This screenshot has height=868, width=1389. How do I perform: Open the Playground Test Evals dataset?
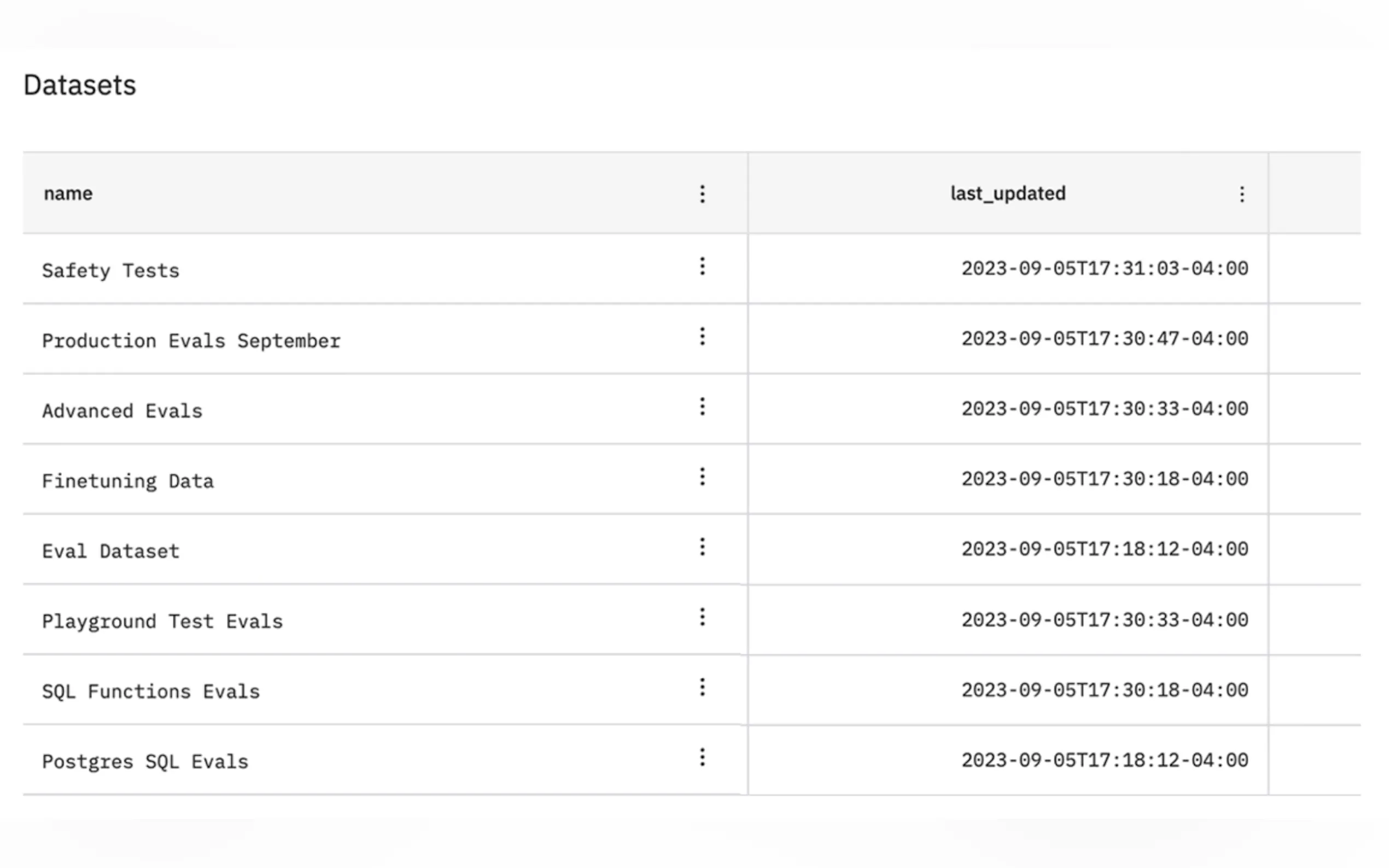[162, 621]
